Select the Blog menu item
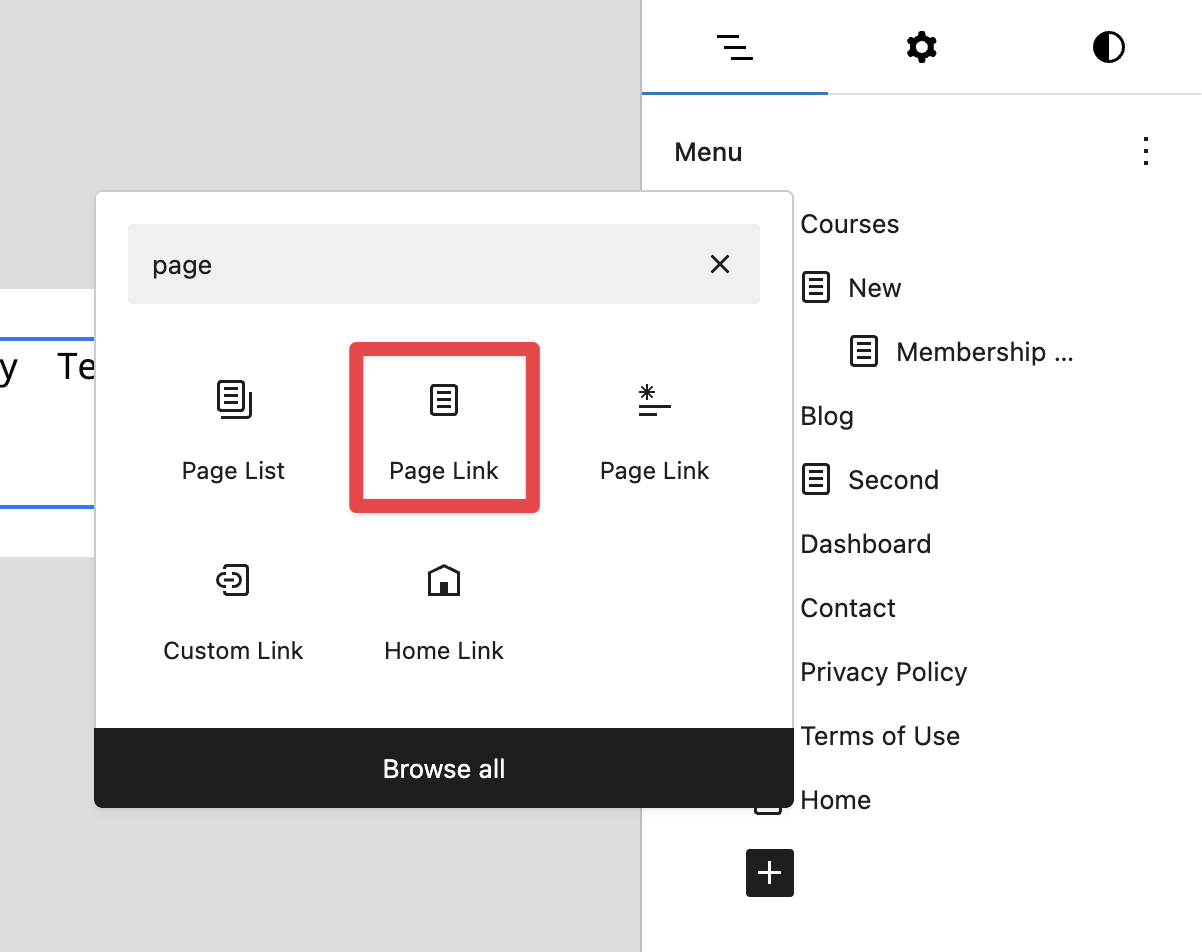 [827, 416]
